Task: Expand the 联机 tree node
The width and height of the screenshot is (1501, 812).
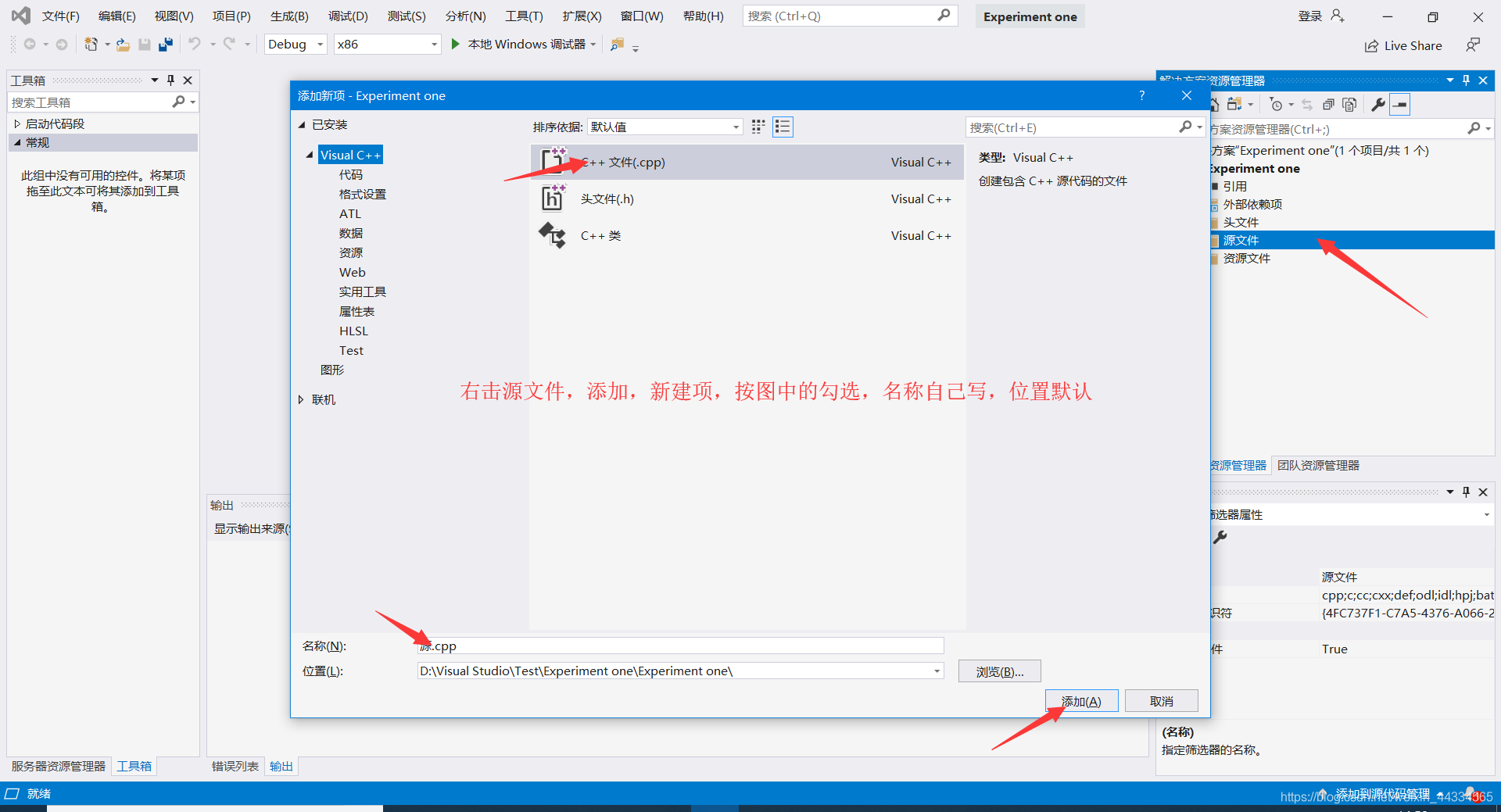Action: (301, 399)
